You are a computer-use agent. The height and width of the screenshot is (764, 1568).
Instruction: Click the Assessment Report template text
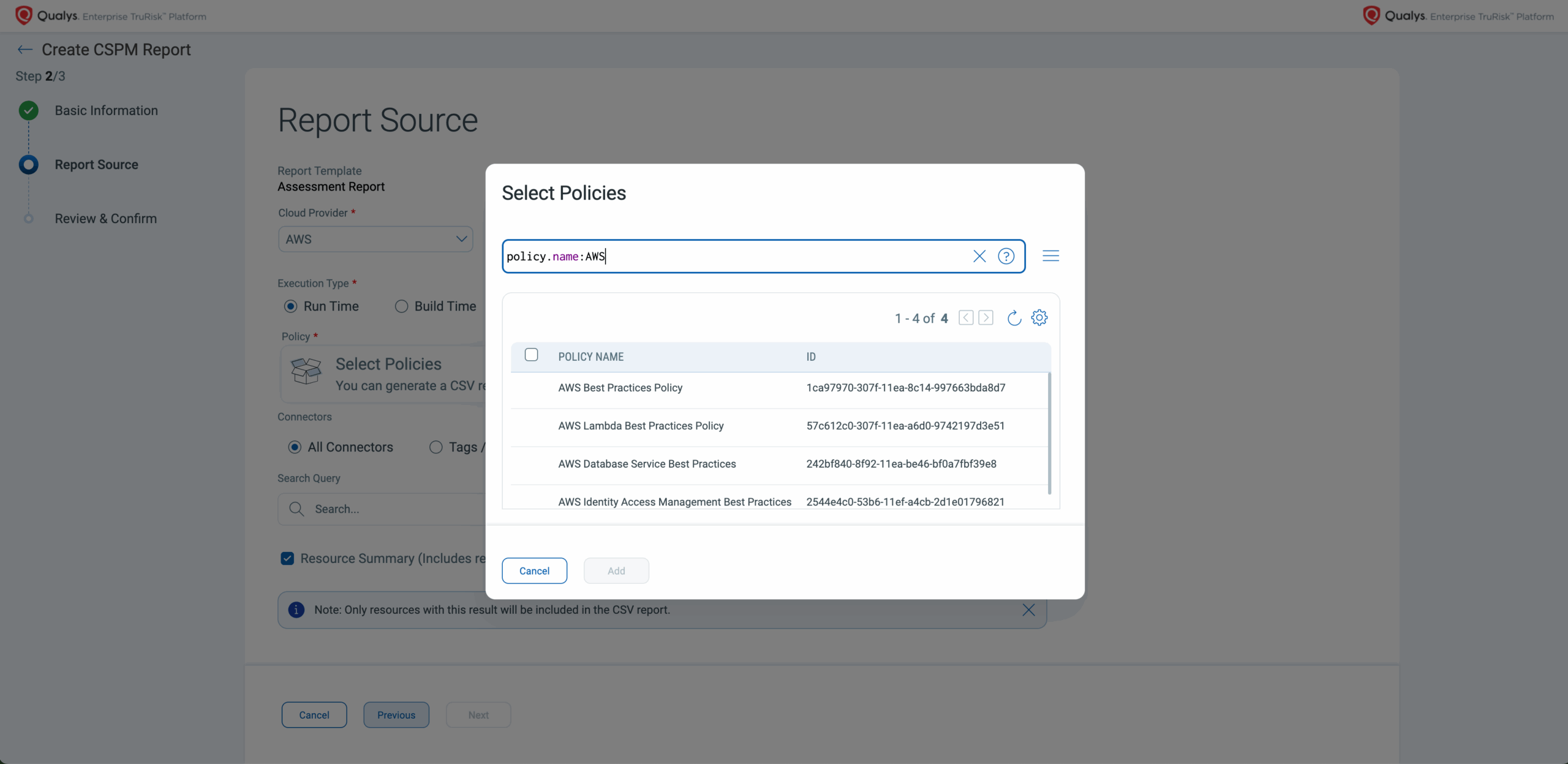(x=331, y=186)
